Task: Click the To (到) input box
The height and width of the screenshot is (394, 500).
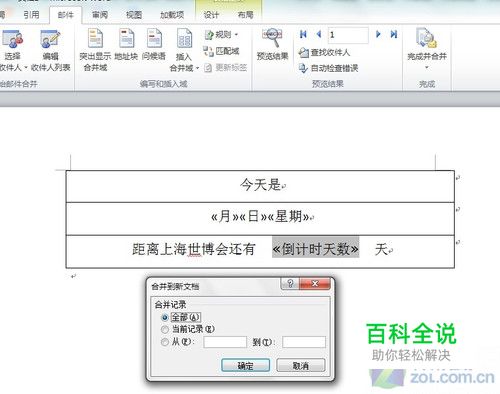Action: point(304,342)
